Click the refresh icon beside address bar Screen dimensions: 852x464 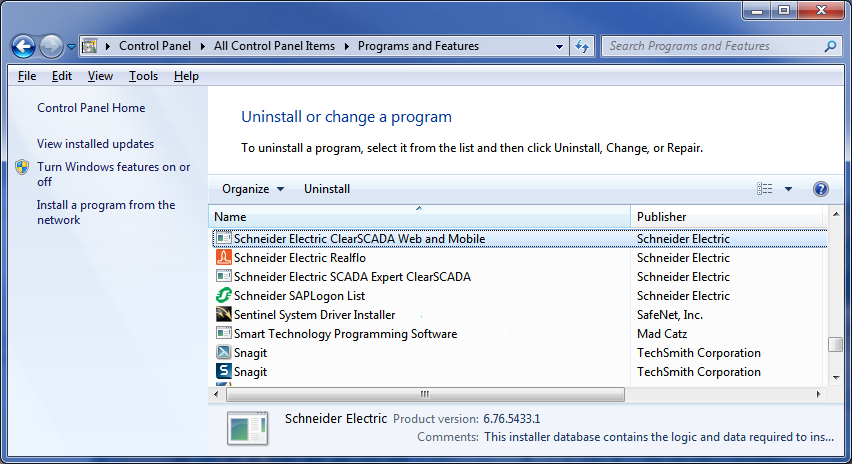click(x=582, y=47)
